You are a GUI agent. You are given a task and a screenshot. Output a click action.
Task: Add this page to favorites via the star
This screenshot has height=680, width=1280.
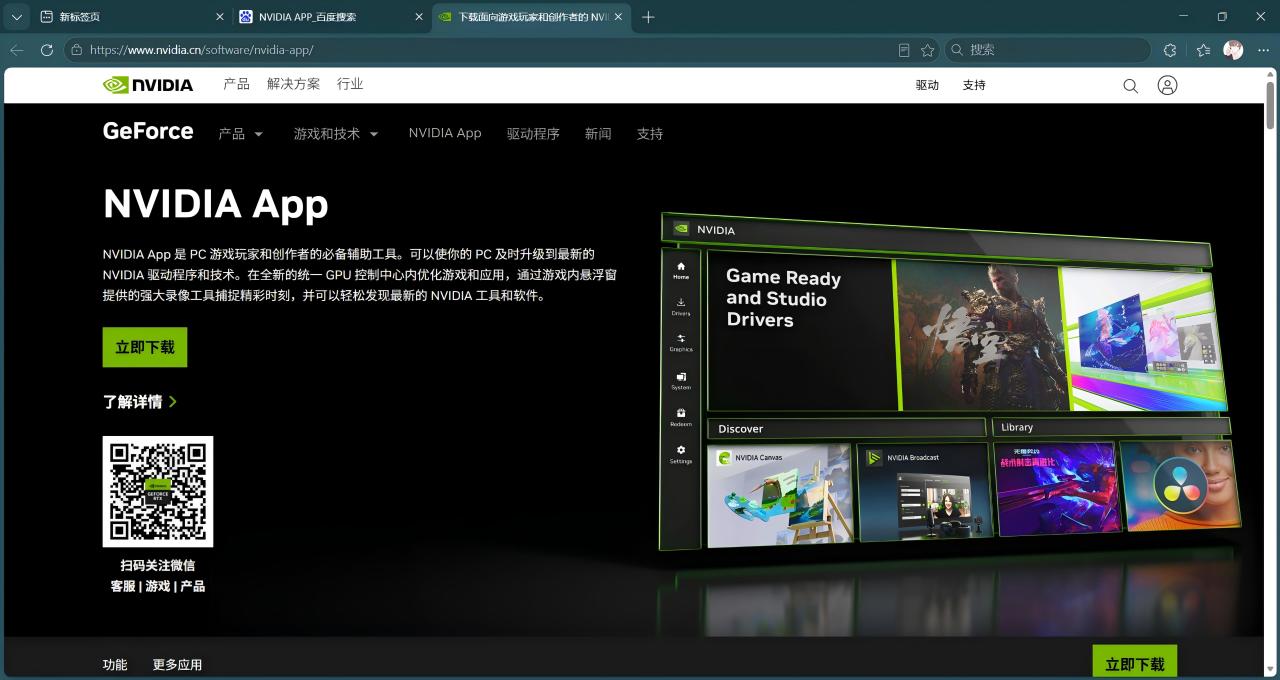pos(927,50)
